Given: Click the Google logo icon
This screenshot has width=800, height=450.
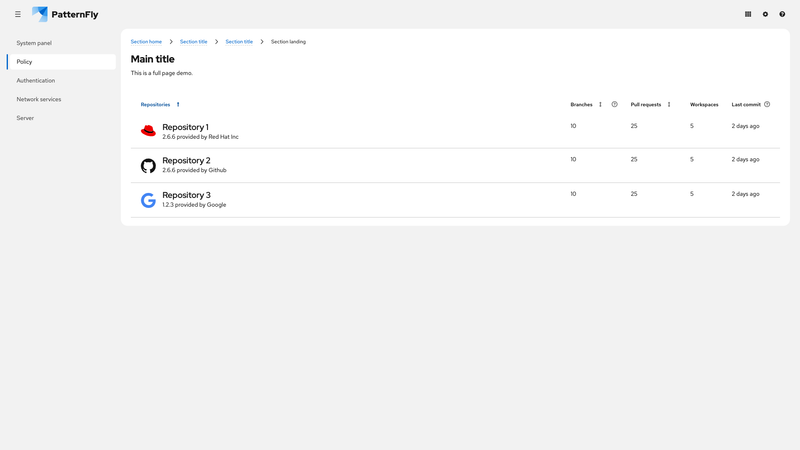Looking at the screenshot, I should point(148,200).
